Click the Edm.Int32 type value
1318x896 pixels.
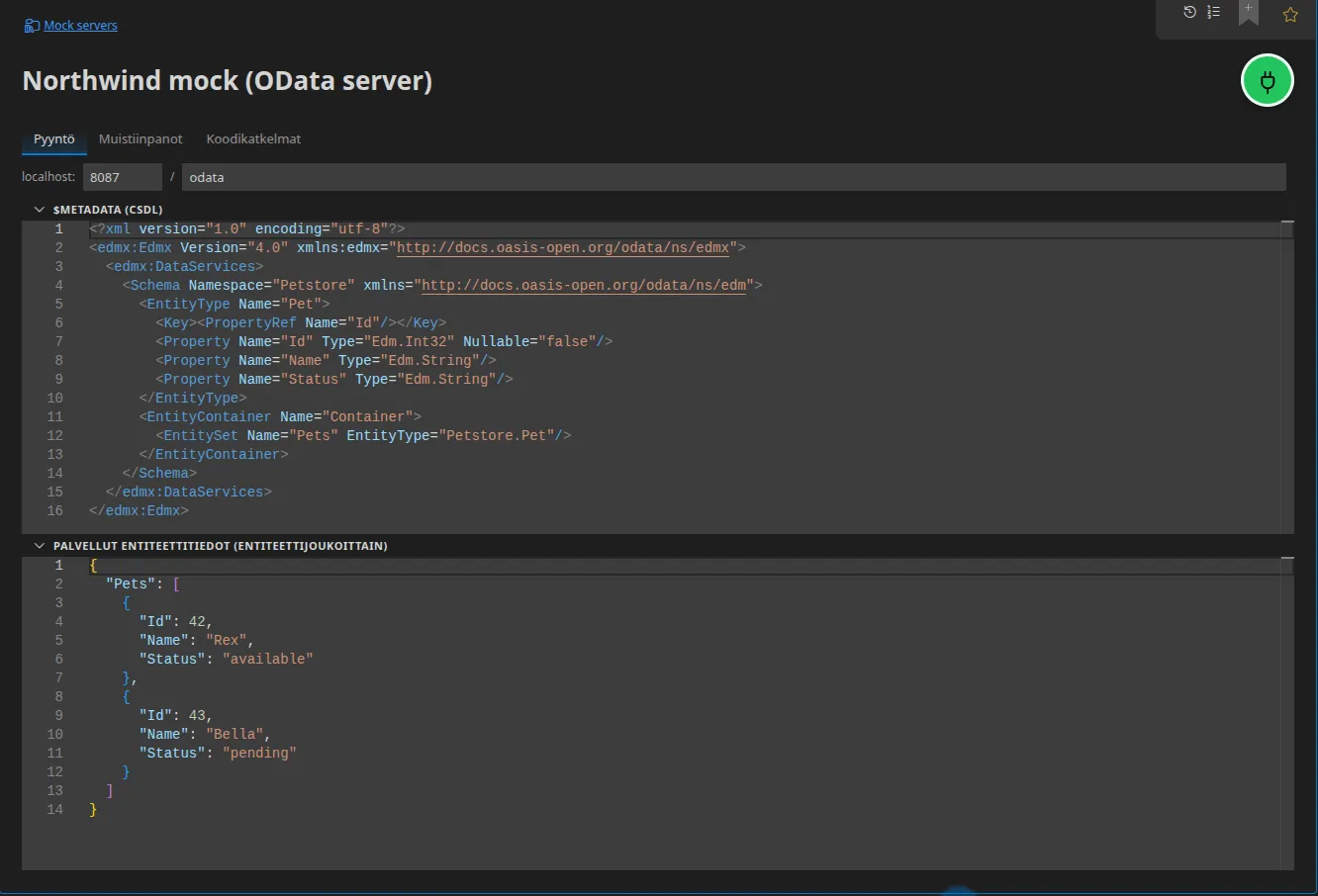point(413,341)
